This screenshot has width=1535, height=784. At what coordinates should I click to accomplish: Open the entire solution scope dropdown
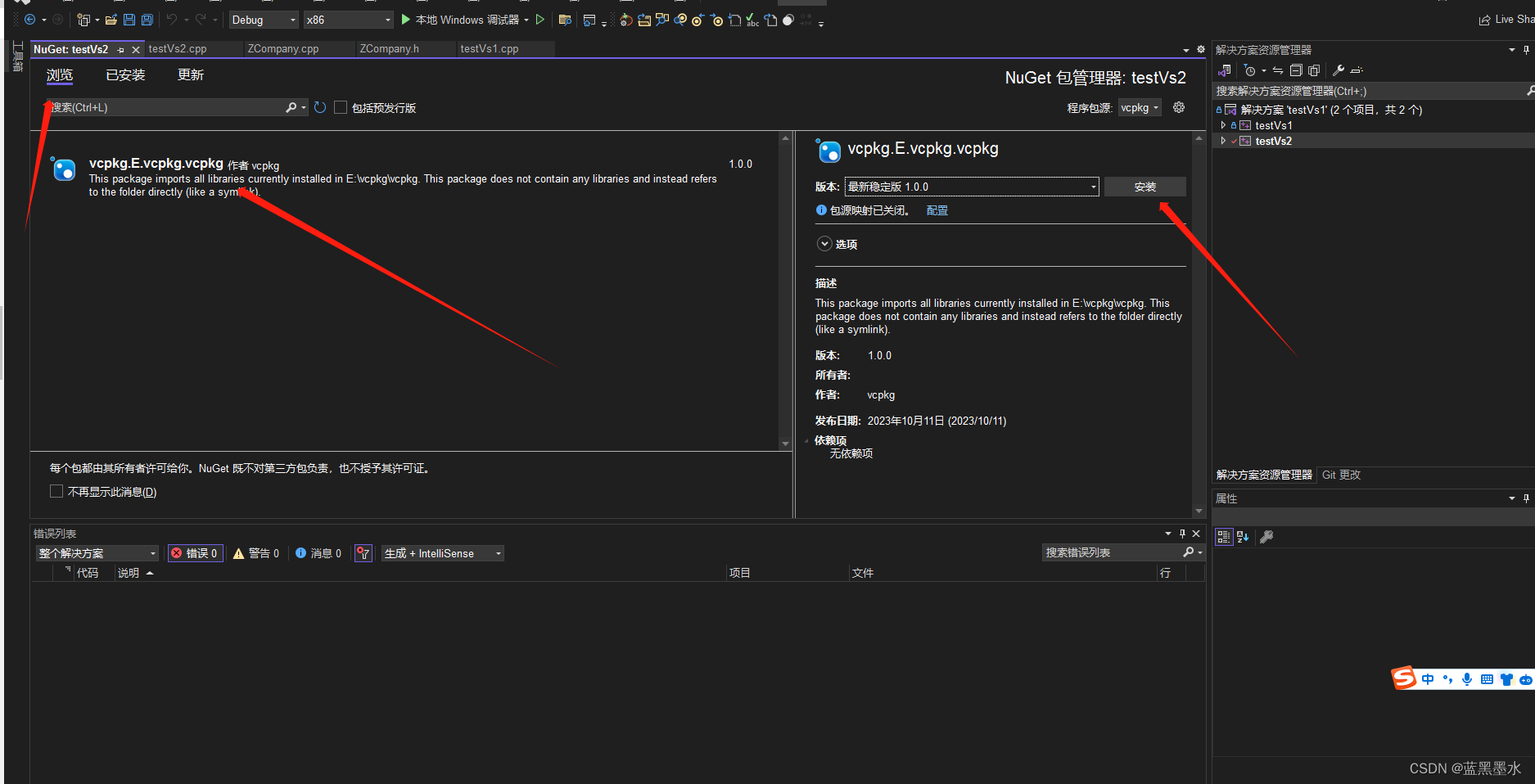[97, 553]
